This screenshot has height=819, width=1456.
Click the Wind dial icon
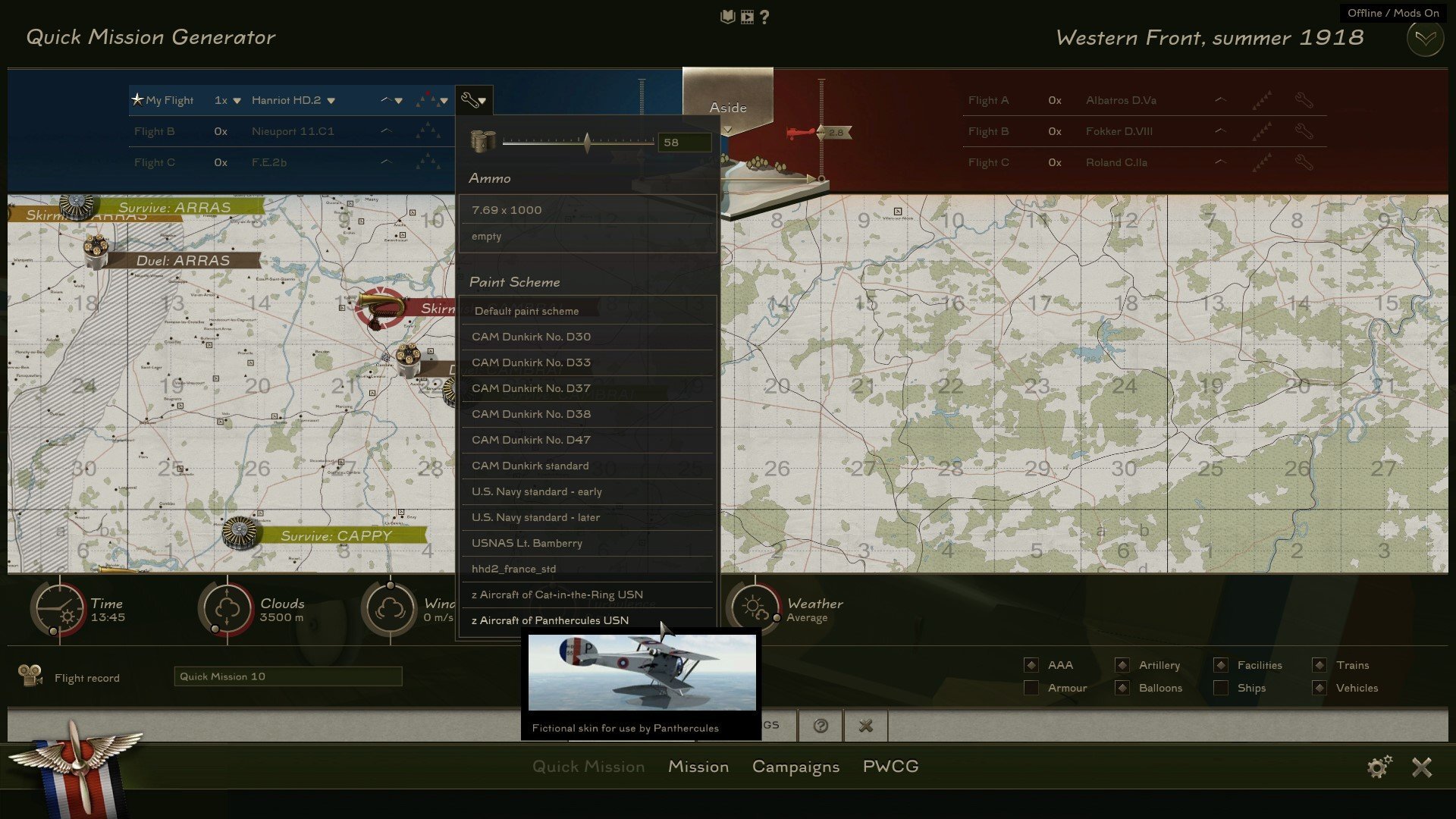tap(390, 609)
